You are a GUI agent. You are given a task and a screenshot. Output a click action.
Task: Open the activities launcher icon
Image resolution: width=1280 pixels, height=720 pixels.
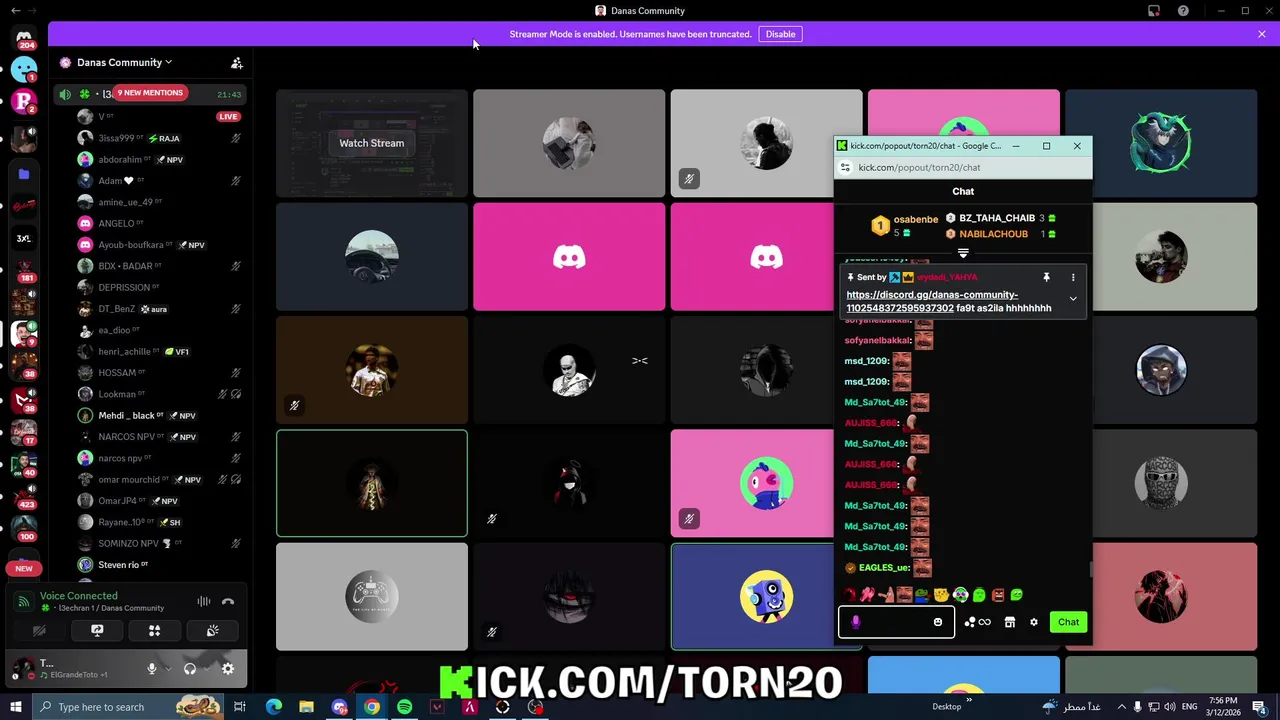point(155,631)
